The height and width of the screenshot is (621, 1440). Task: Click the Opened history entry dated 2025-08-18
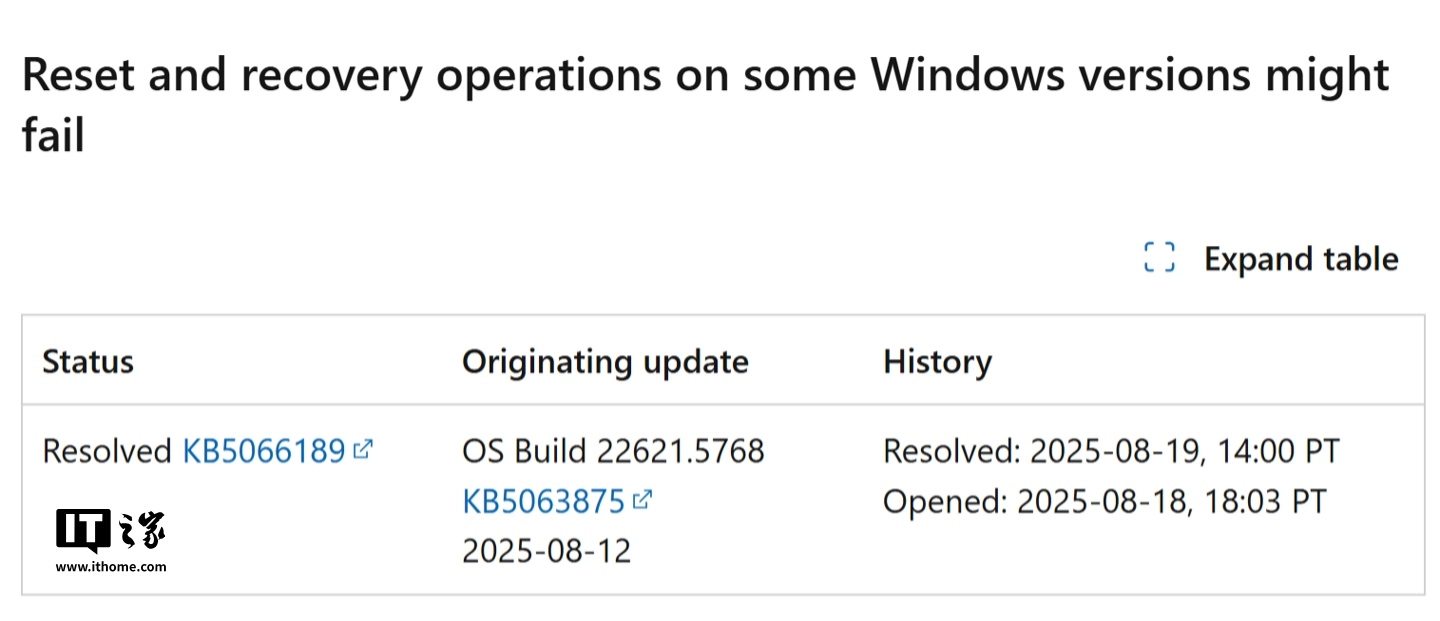(1103, 500)
